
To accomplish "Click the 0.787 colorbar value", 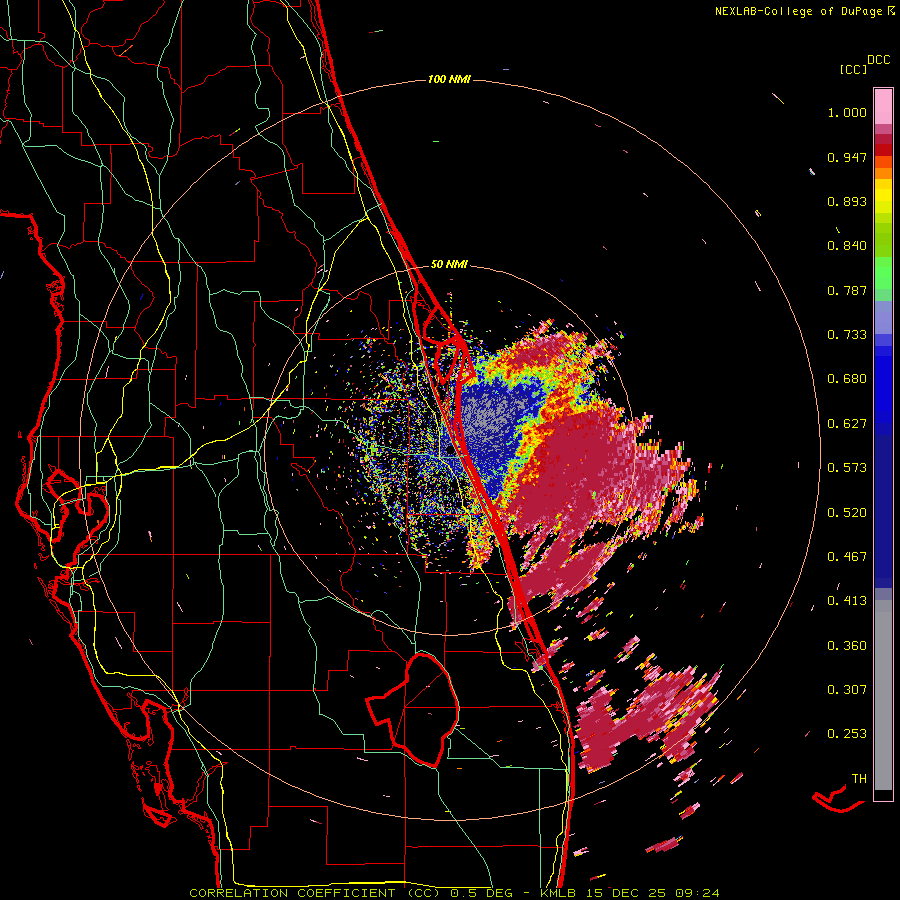I will [x=847, y=290].
